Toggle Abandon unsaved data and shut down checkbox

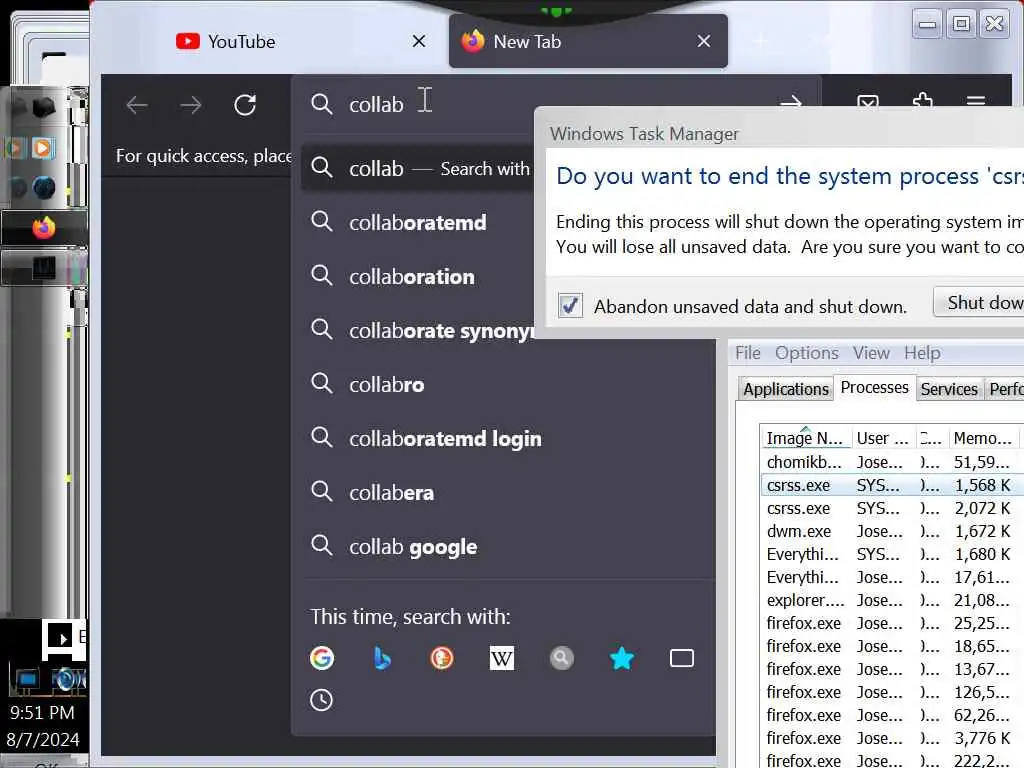(570, 305)
